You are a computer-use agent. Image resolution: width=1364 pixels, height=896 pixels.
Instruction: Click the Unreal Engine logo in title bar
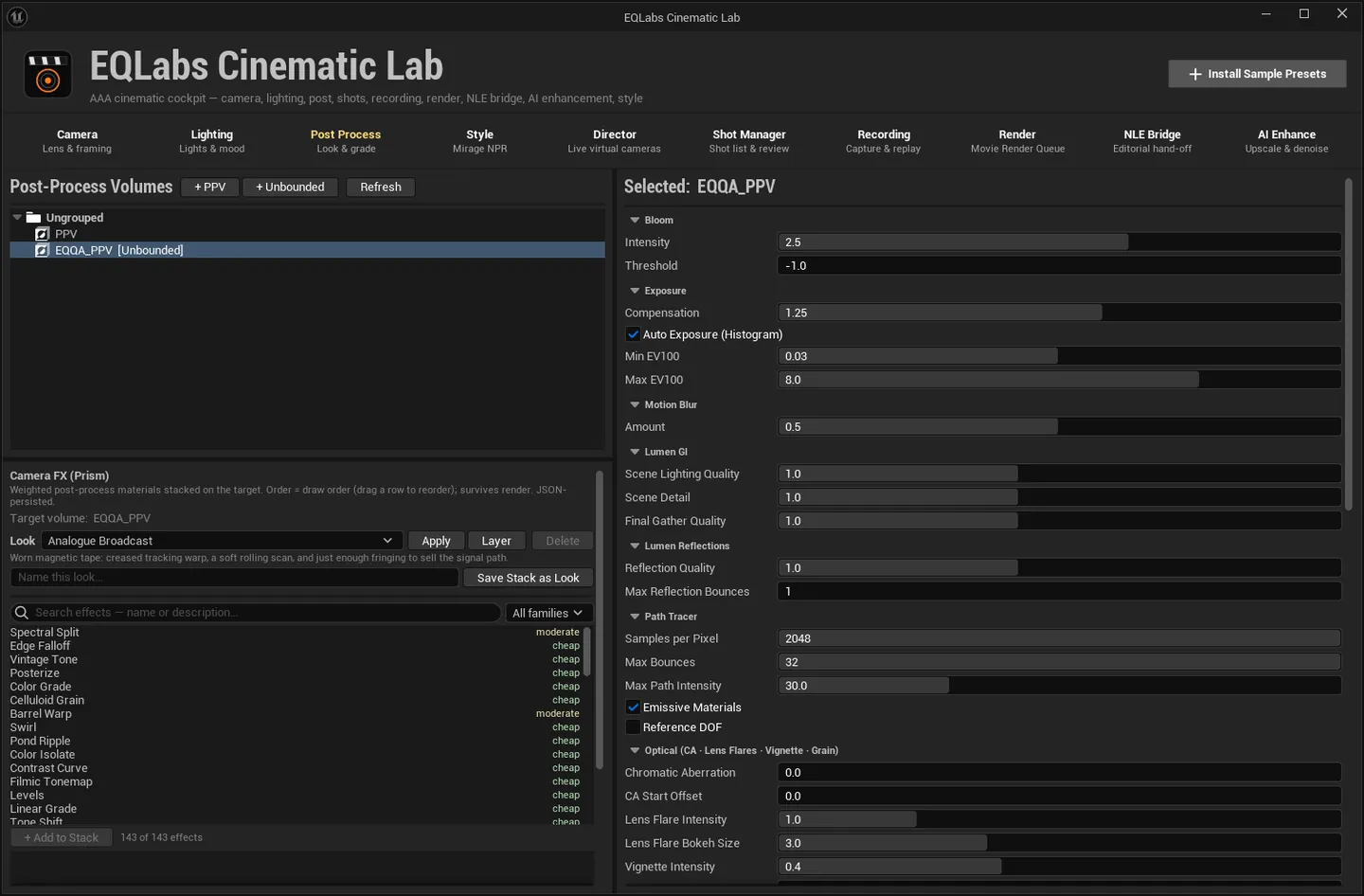coord(17,16)
